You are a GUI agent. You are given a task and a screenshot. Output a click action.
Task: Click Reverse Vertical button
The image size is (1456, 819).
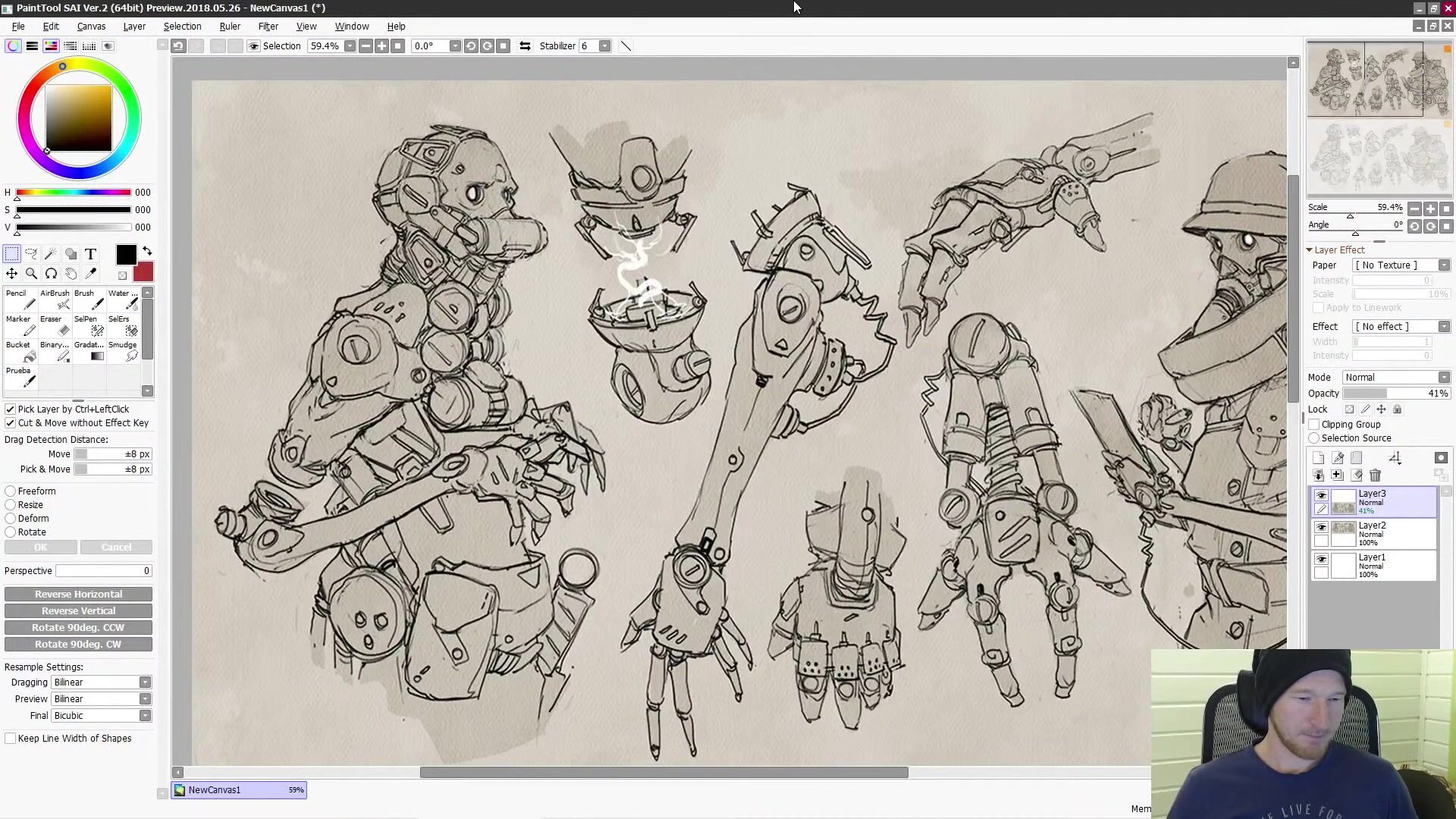click(78, 611)
